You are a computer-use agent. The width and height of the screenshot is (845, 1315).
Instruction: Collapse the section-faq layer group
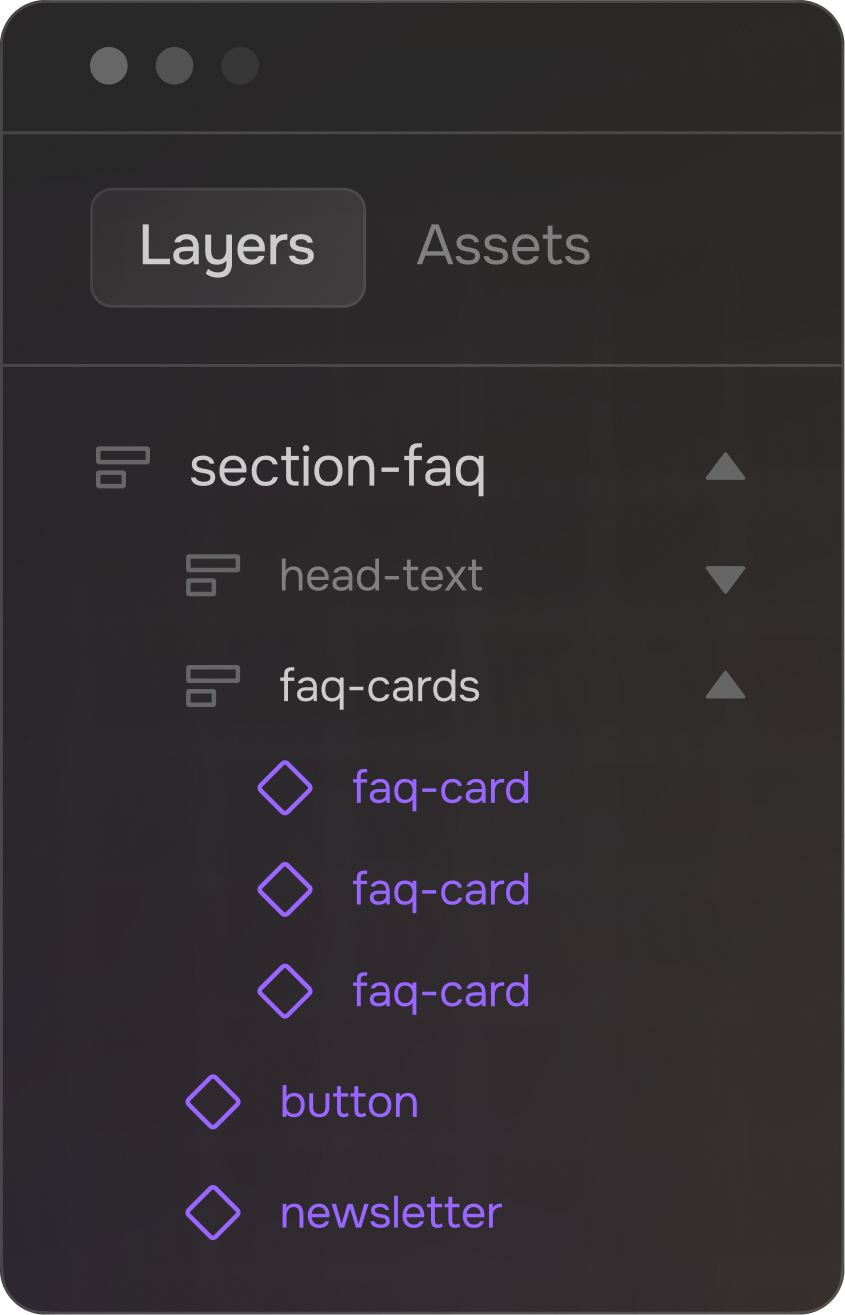click(x=725, y=467)
